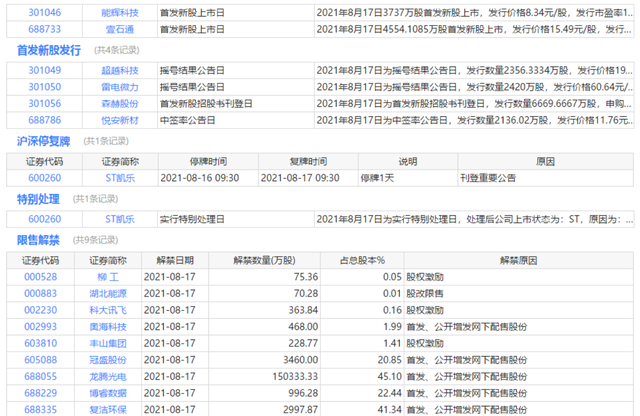Open stock code 000528 link
Viewport: 640px width, 416px height.
(40, 277)
